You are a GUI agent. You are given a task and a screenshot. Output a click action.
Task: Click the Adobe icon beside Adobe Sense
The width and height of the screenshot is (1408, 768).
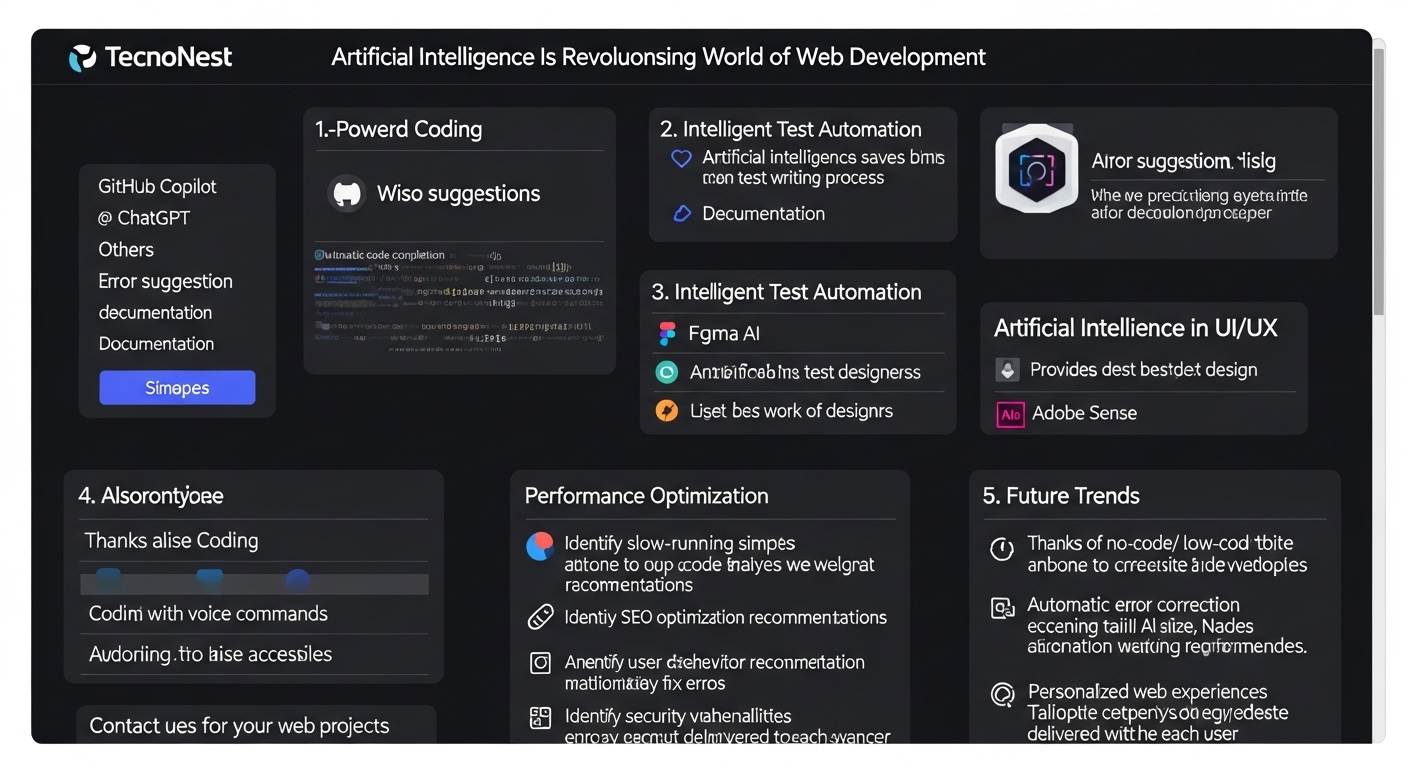tap(1010, 414)
